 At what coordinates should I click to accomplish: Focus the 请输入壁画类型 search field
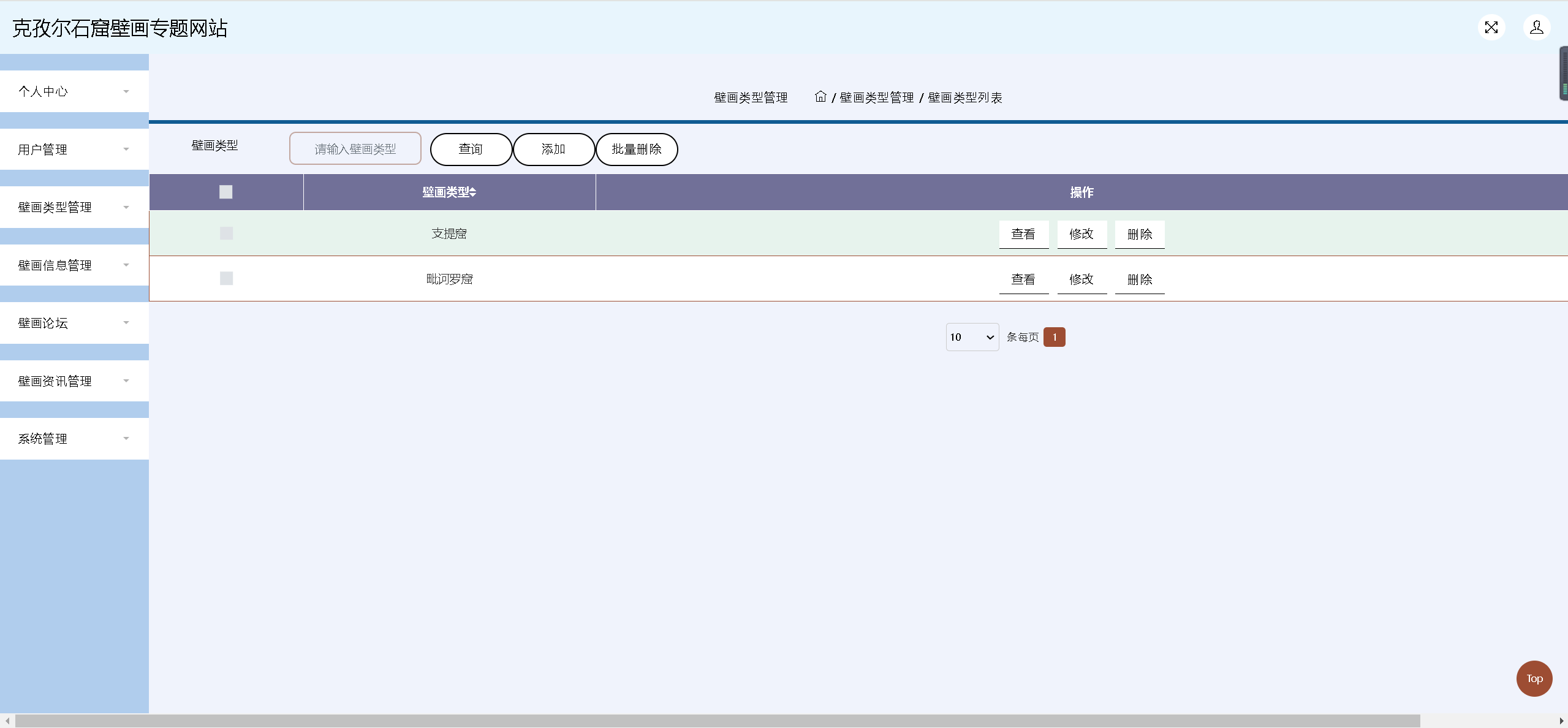355,149
